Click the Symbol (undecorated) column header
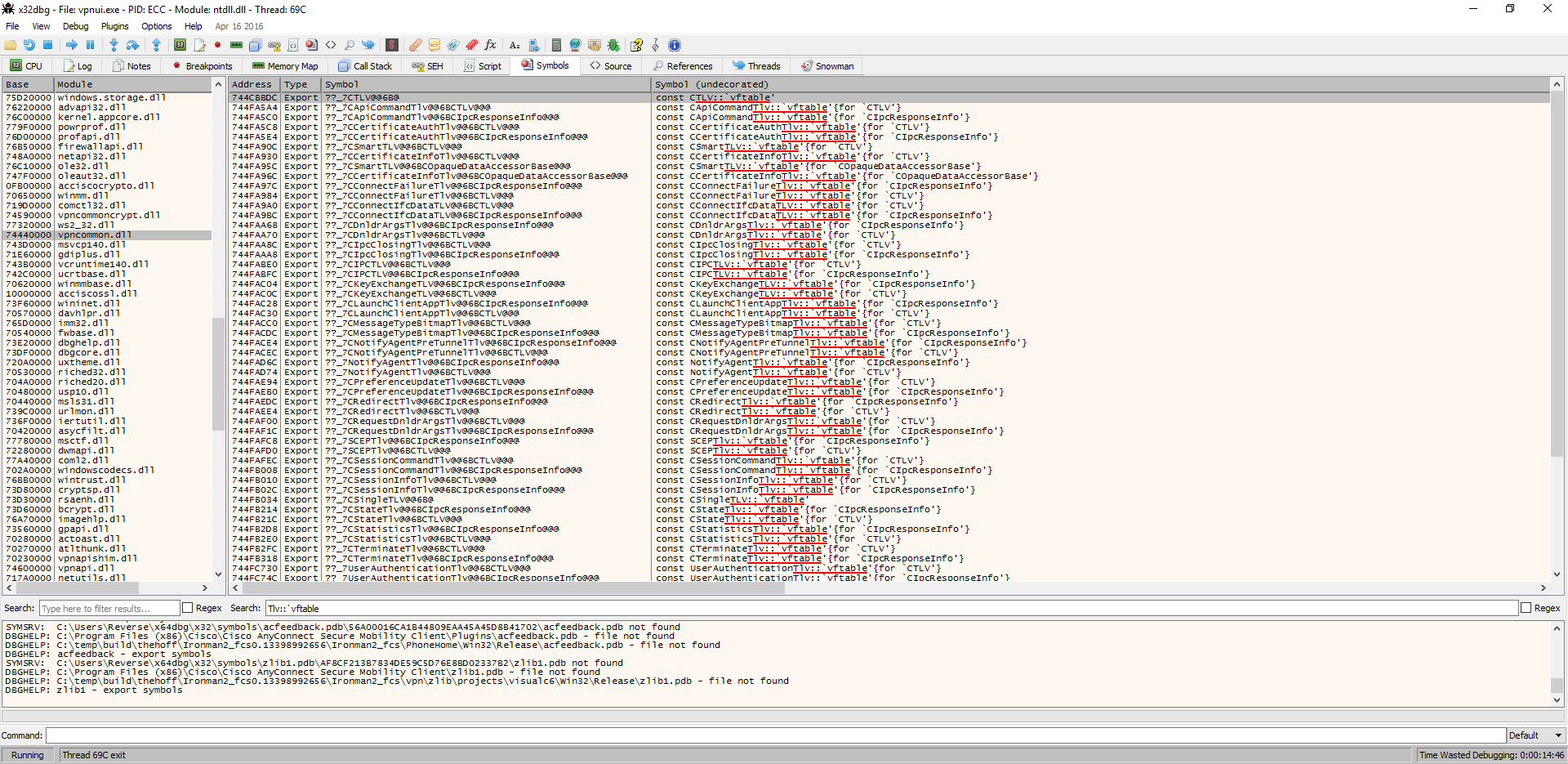 pyautogui.click(x=1101, y=84)
